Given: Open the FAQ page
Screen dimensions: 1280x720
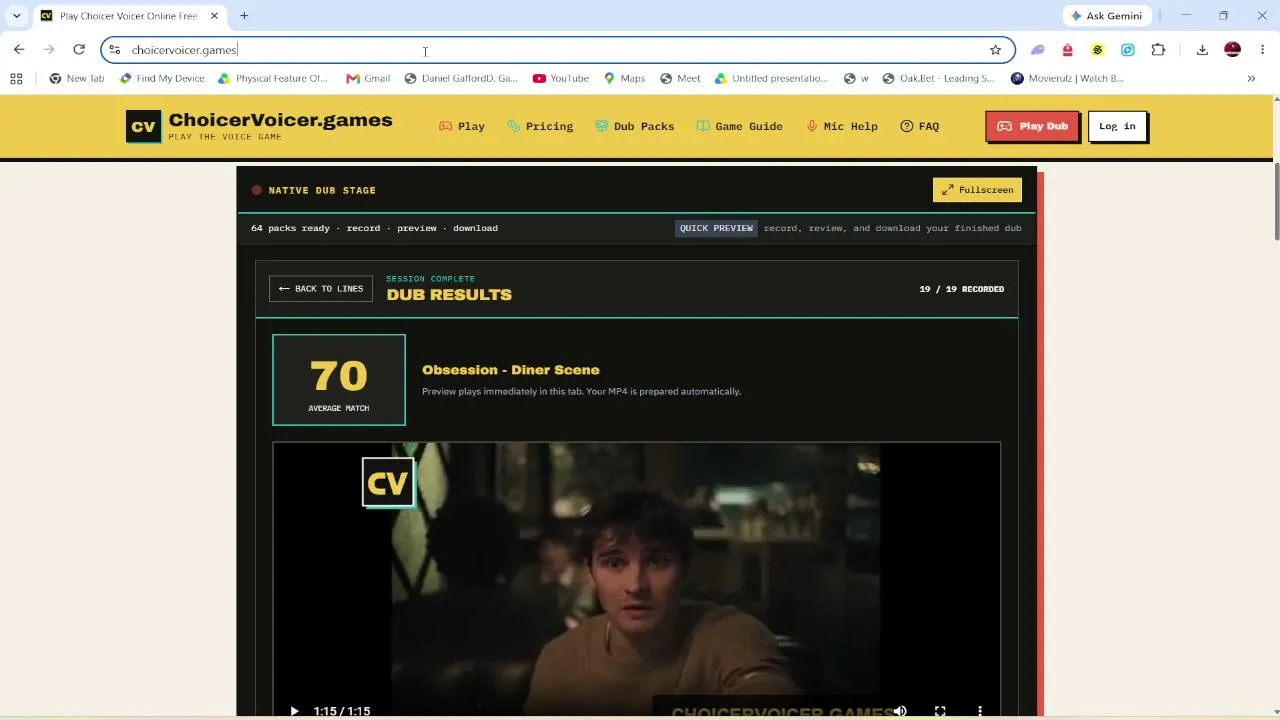Looking at the screenshot, I should (920, 126).
